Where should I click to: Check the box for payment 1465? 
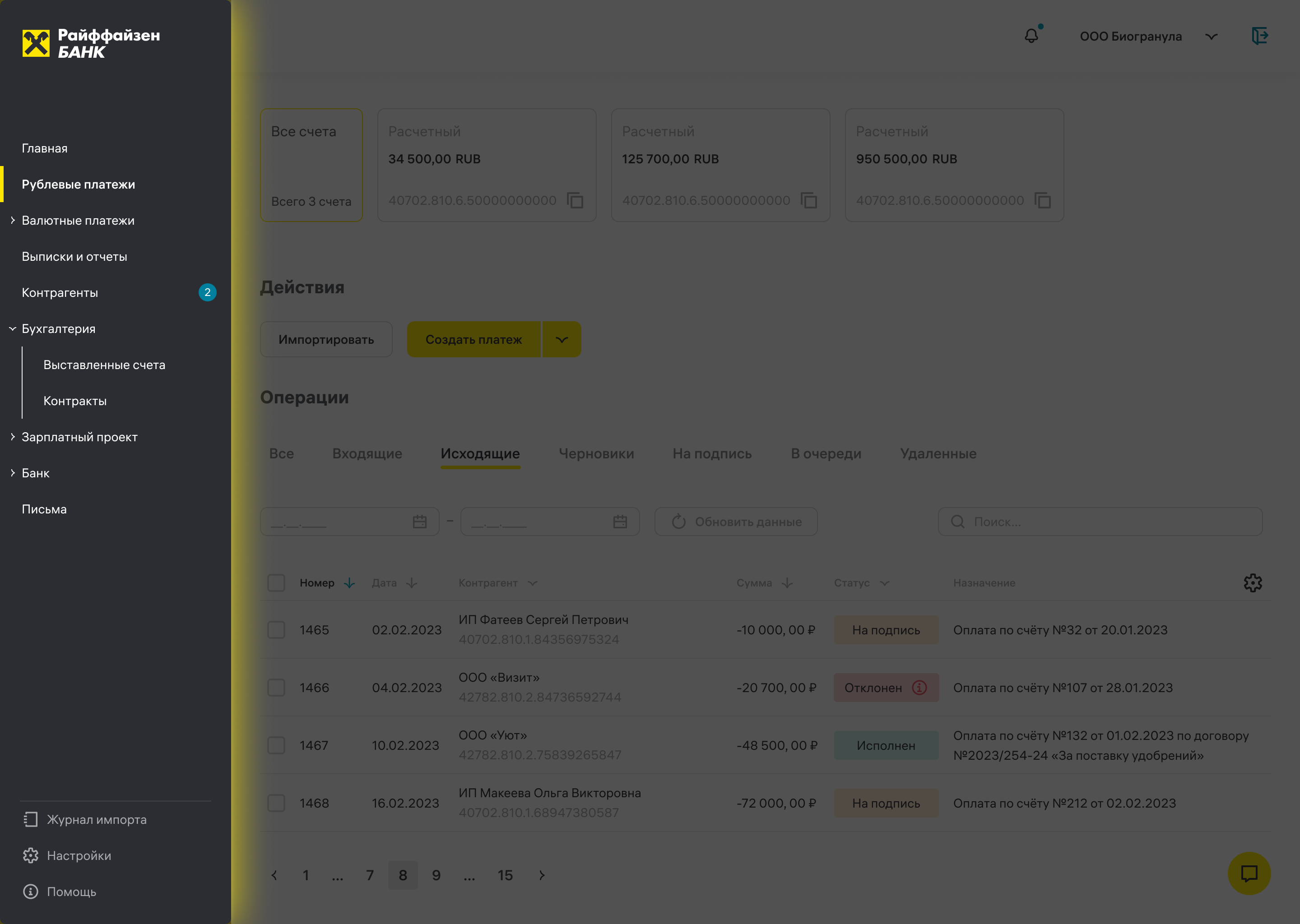coord(276,630)
